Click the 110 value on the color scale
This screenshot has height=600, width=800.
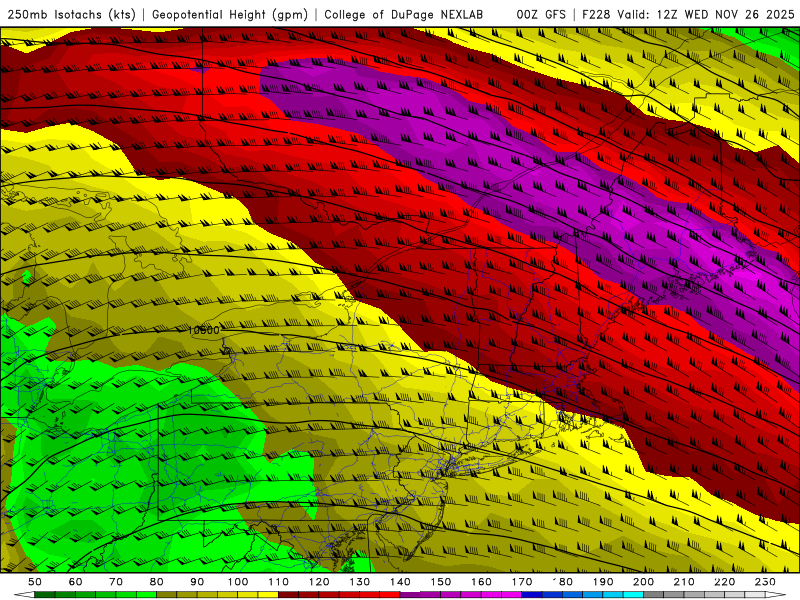[279, 582]
